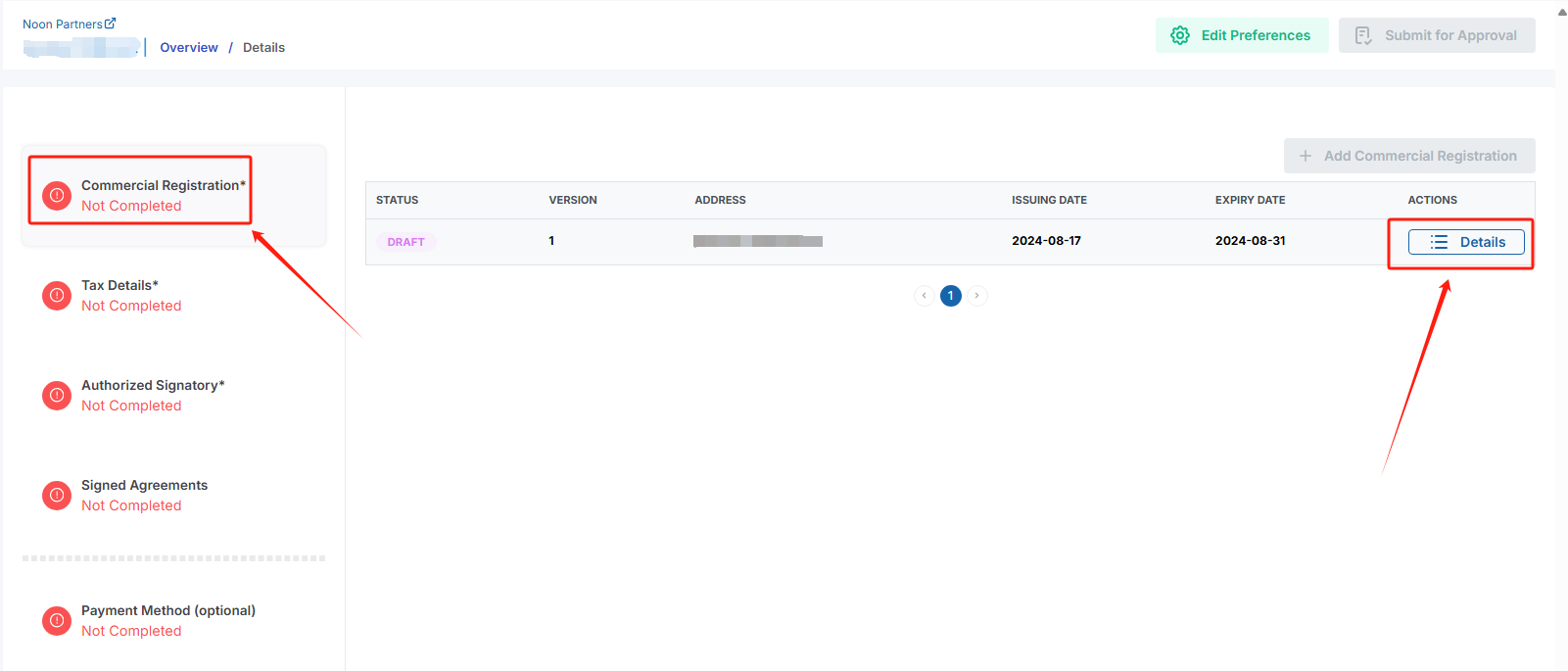The image size is (1568, 671).
Task: Open Signed Agreements section
Action: (x=144, y=495)
